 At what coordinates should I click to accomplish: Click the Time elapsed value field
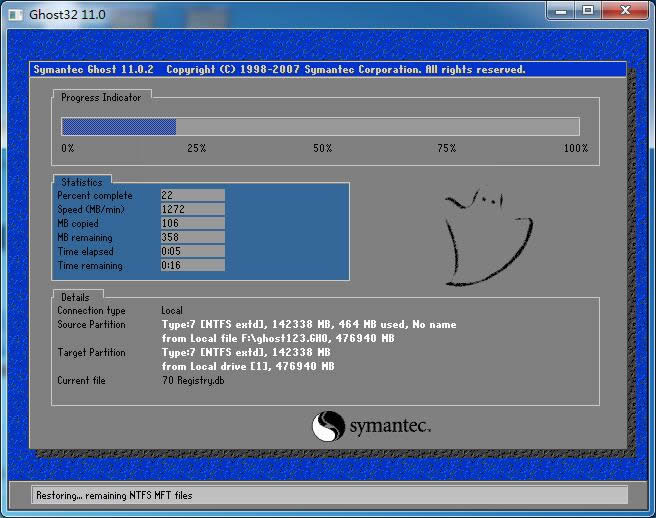click(x=192, y=252)
